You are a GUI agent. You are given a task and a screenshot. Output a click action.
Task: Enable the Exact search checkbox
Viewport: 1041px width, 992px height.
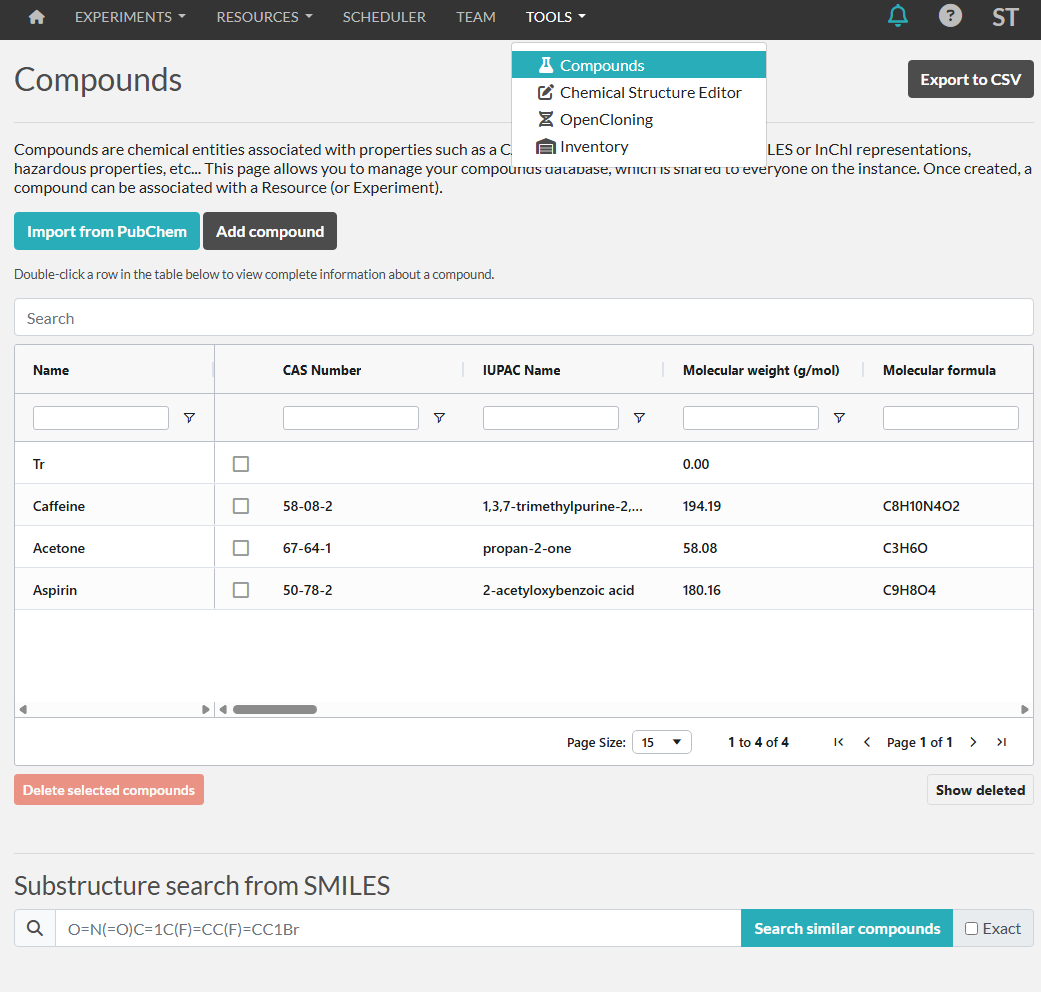971,928
